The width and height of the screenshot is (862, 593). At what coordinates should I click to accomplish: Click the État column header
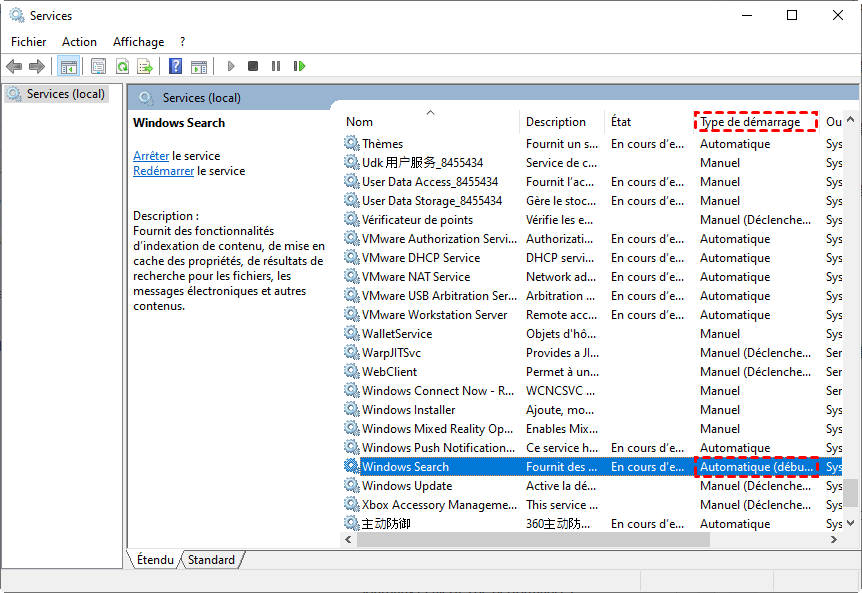point(621,122)
